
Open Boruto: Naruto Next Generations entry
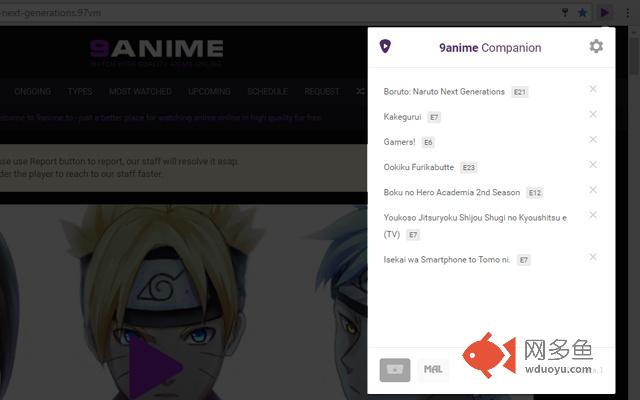click(444, 92)
